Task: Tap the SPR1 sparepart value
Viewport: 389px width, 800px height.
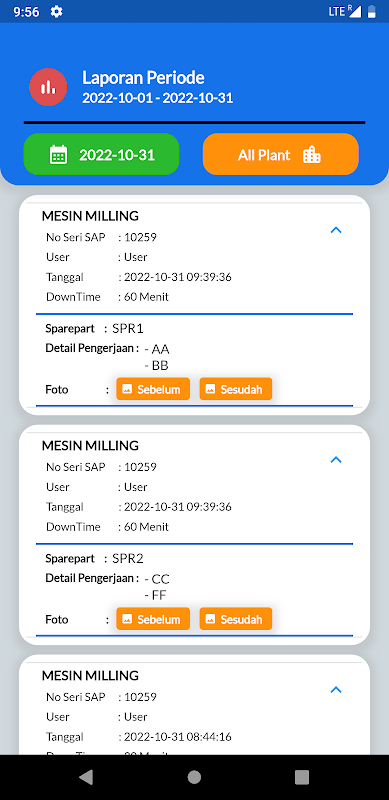Action: click(x=128, y=329)
